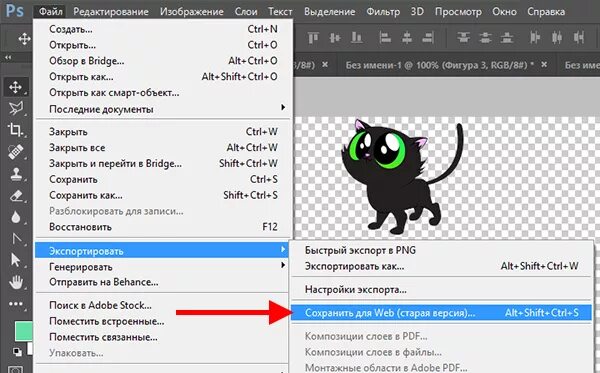This screenshot has width=600, height=373.
Task: Expand Последние документы submenu
Action: coord(163,109)
